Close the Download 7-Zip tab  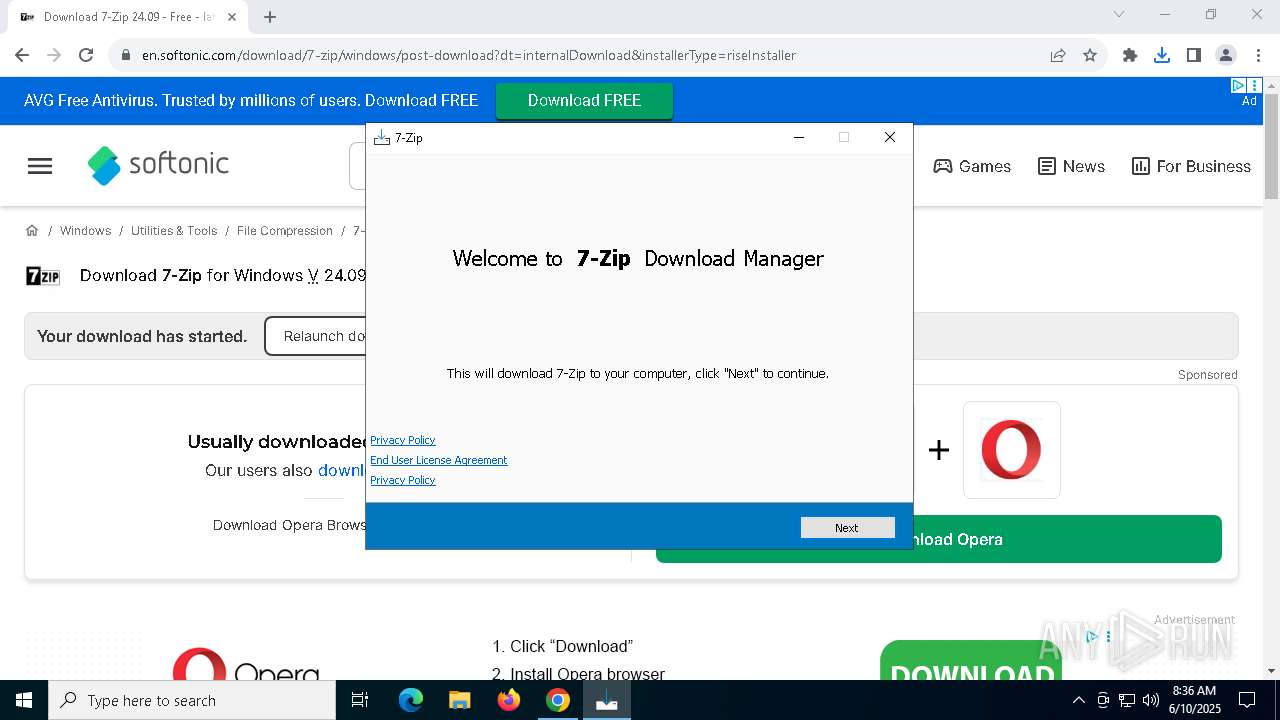pyautogui.click(x=233, y=17)
